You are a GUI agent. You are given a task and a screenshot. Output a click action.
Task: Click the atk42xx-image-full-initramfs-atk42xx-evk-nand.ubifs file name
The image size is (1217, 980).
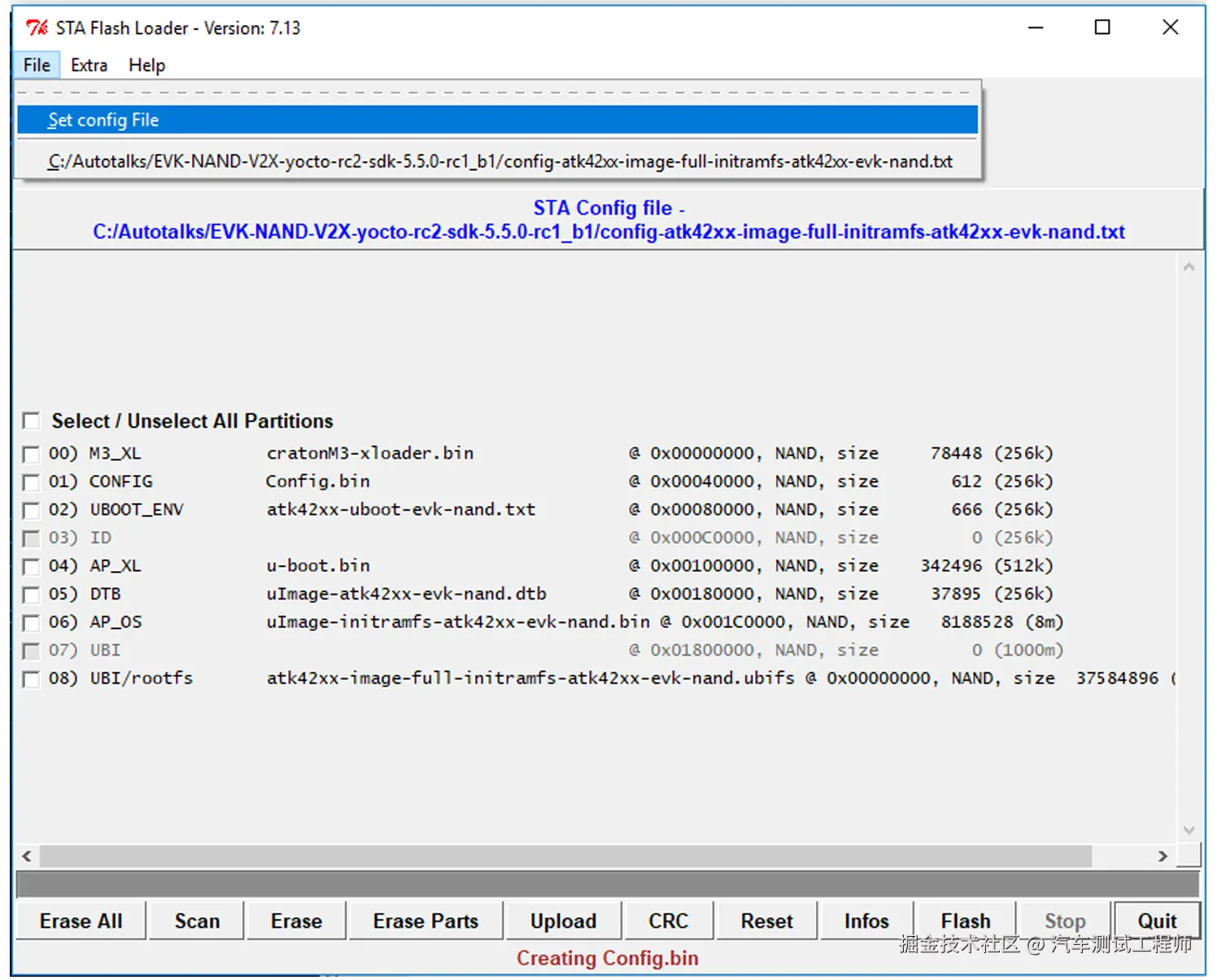point(530,677)
